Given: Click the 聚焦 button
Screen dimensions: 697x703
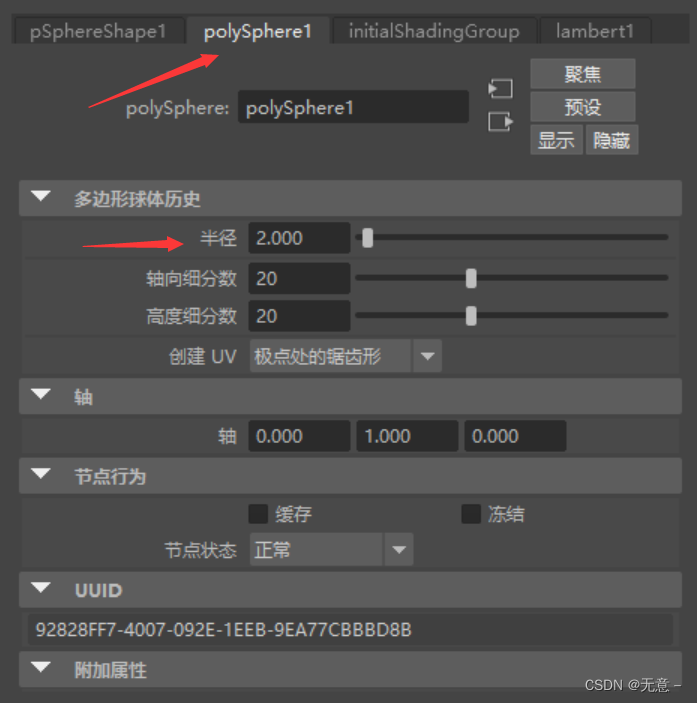Looking at the screenshot, I should tap(583, 74).
